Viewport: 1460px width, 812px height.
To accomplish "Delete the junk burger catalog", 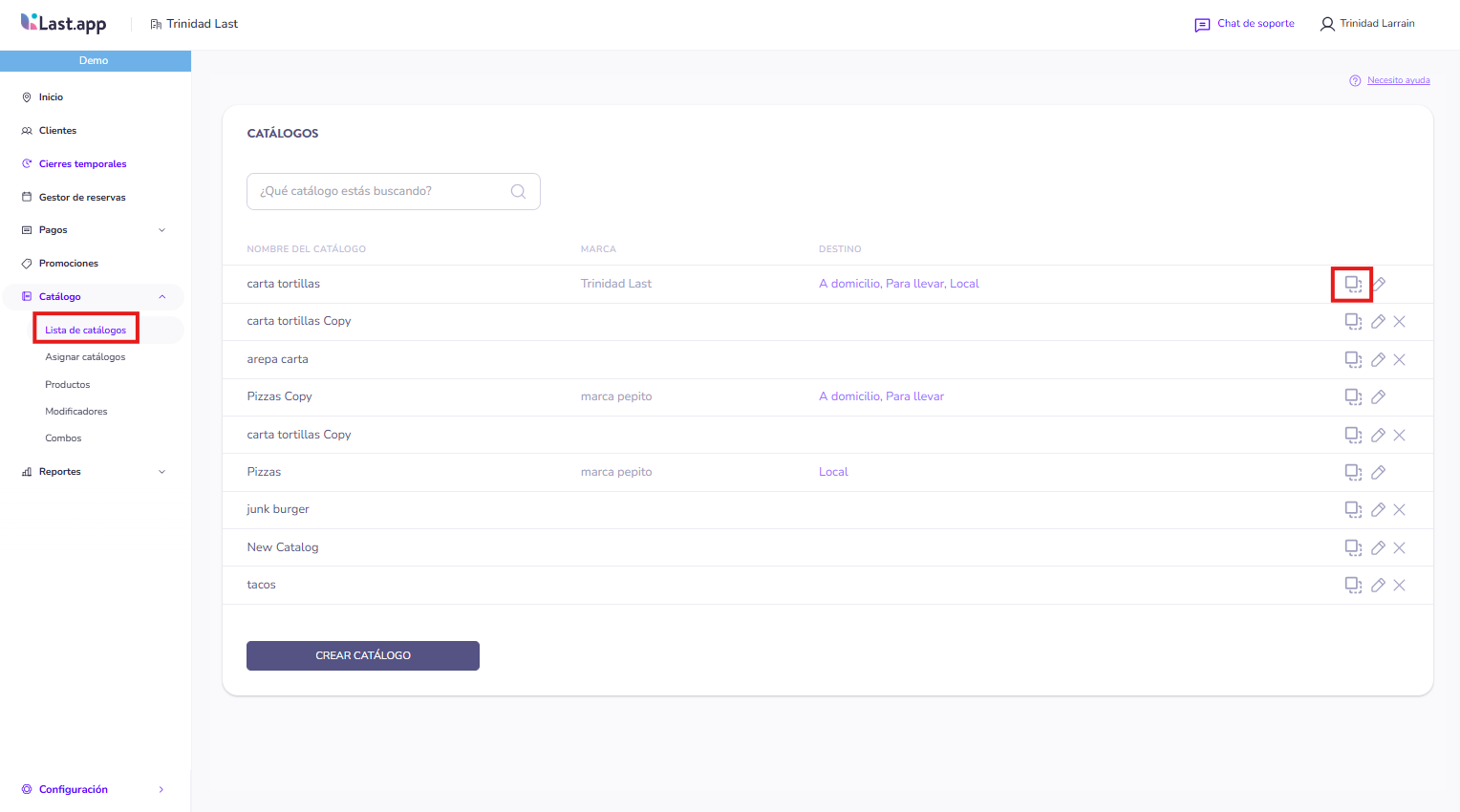I will point(1399,510).
